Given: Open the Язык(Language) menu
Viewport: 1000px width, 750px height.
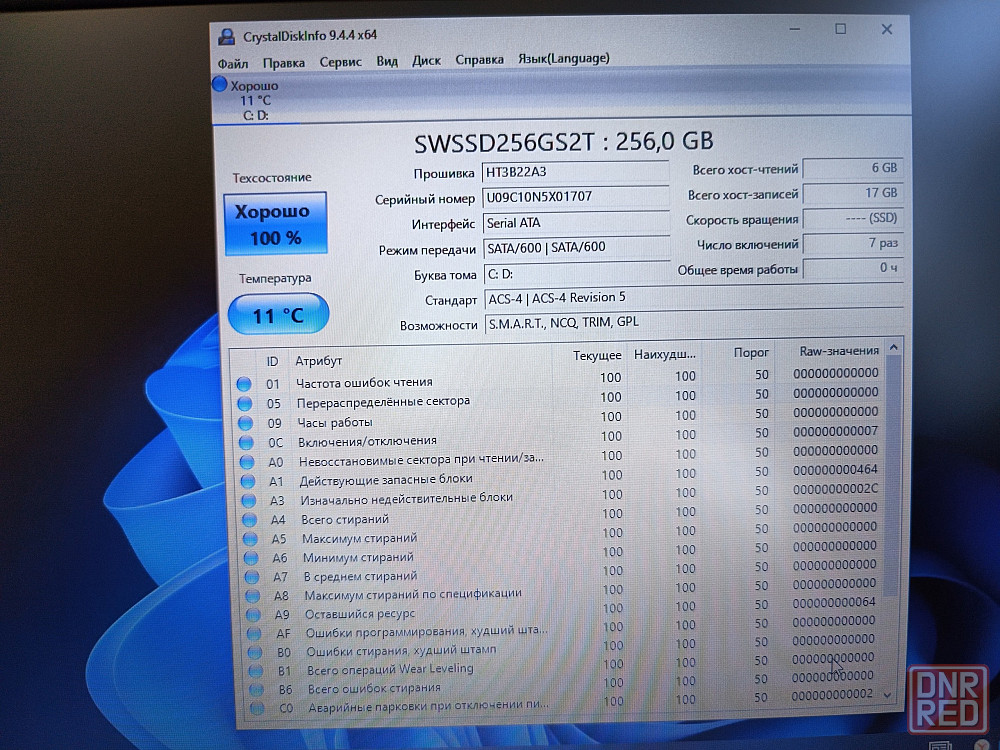Looking at the screenshot, I should point(563,58).
